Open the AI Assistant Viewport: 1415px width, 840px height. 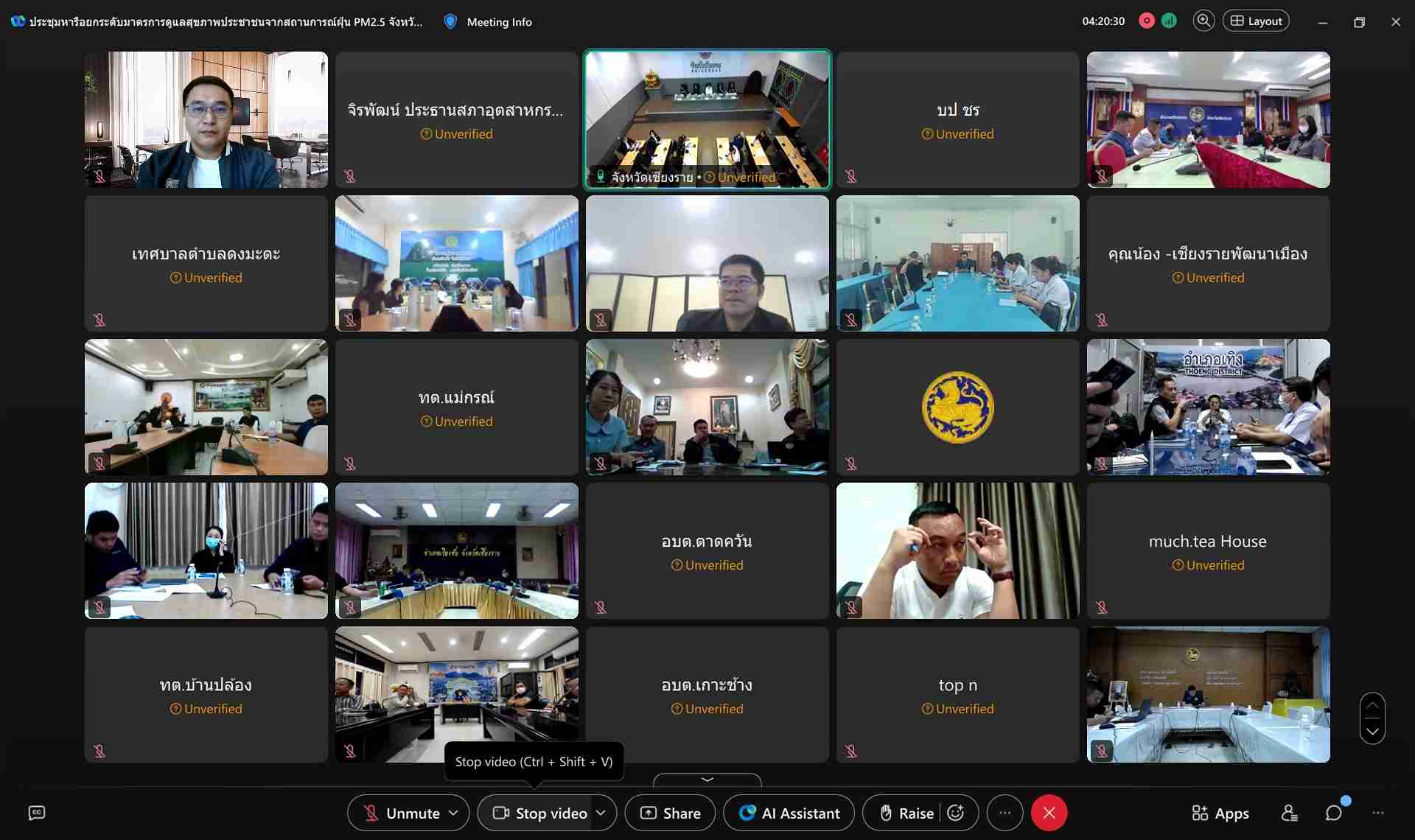(789, 813)
